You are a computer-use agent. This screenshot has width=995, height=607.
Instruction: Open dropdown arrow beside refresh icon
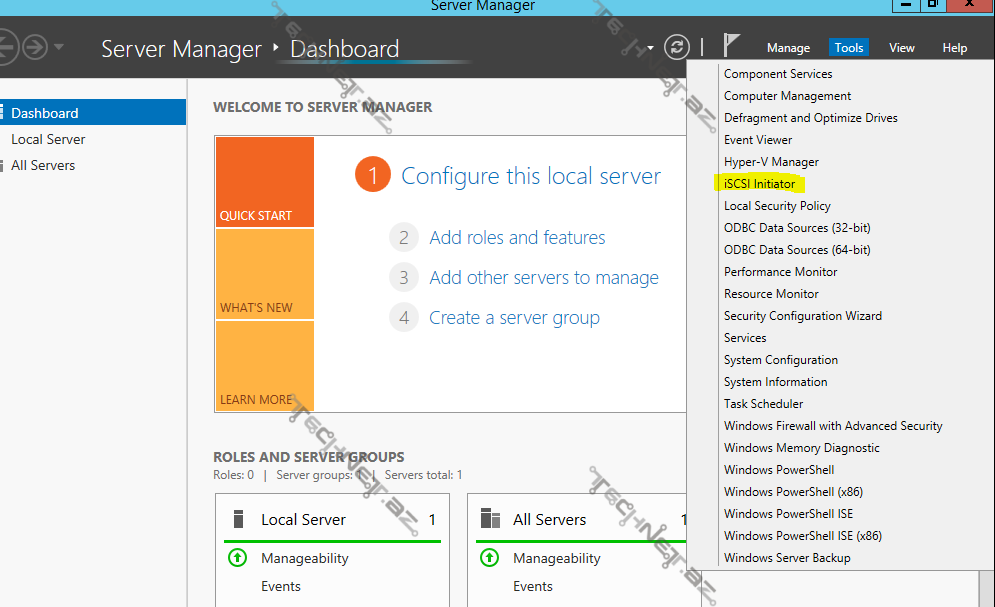pos(651,48)
